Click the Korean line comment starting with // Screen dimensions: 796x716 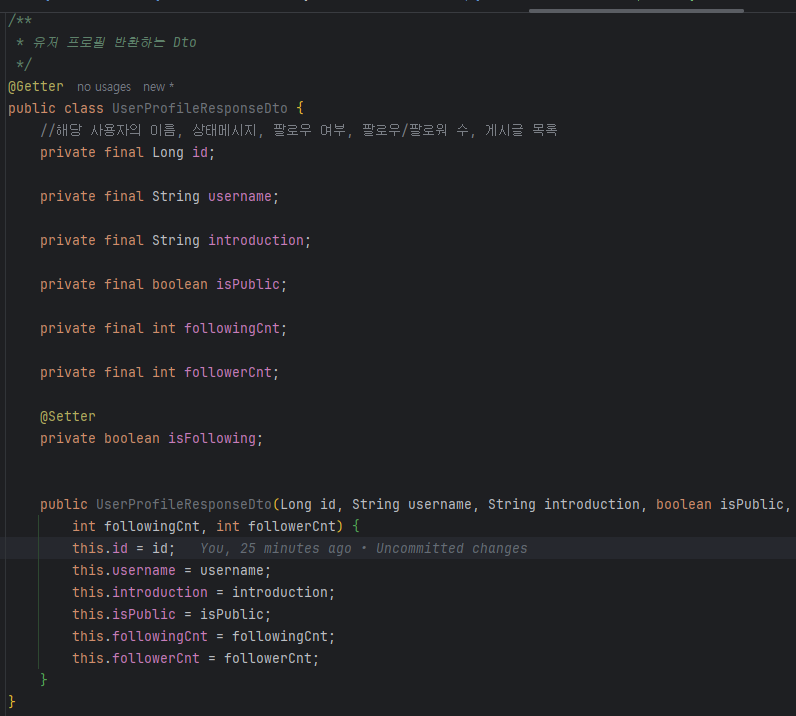298,130
